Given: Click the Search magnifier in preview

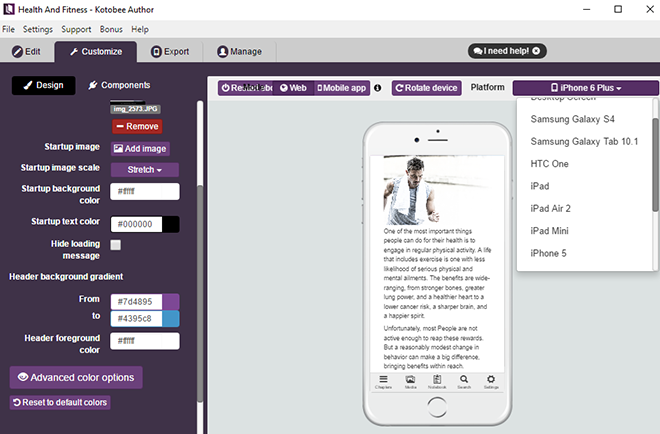Looking at the screenshot, I should tap(463, 381).
